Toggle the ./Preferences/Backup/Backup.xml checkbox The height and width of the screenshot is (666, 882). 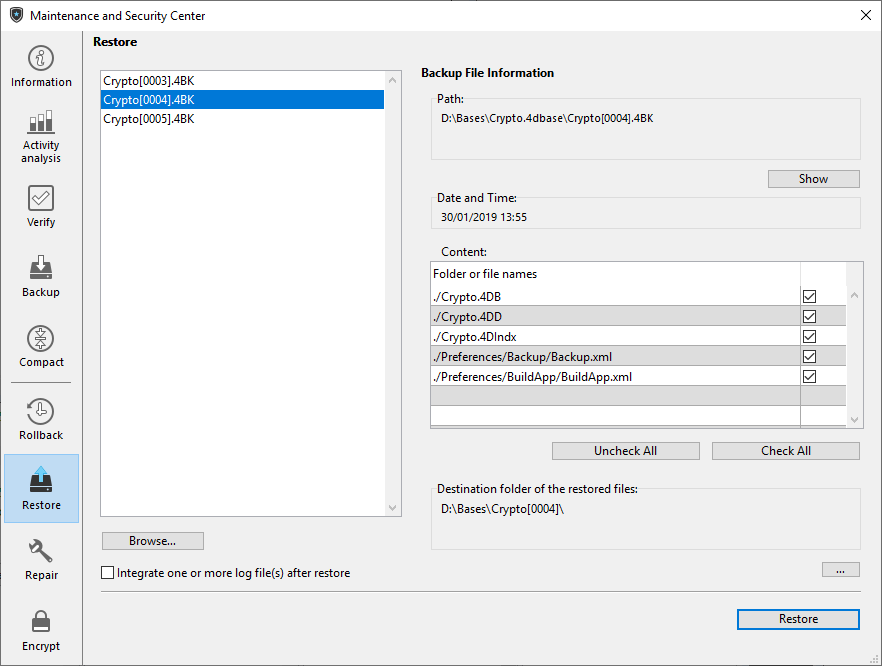[x=810, y=357]
